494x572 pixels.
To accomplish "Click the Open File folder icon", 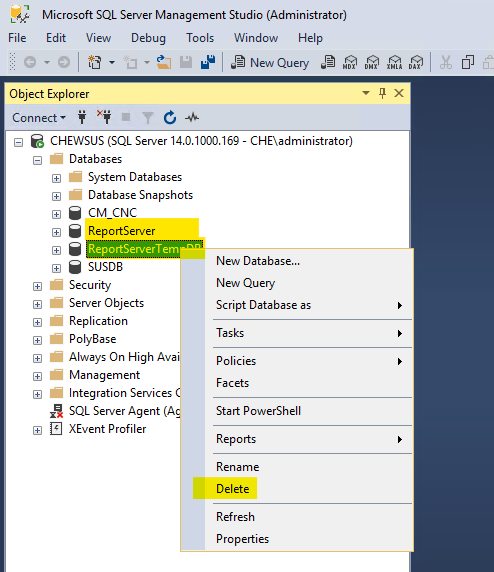I will pyautogui.click(x=164, y=62).
